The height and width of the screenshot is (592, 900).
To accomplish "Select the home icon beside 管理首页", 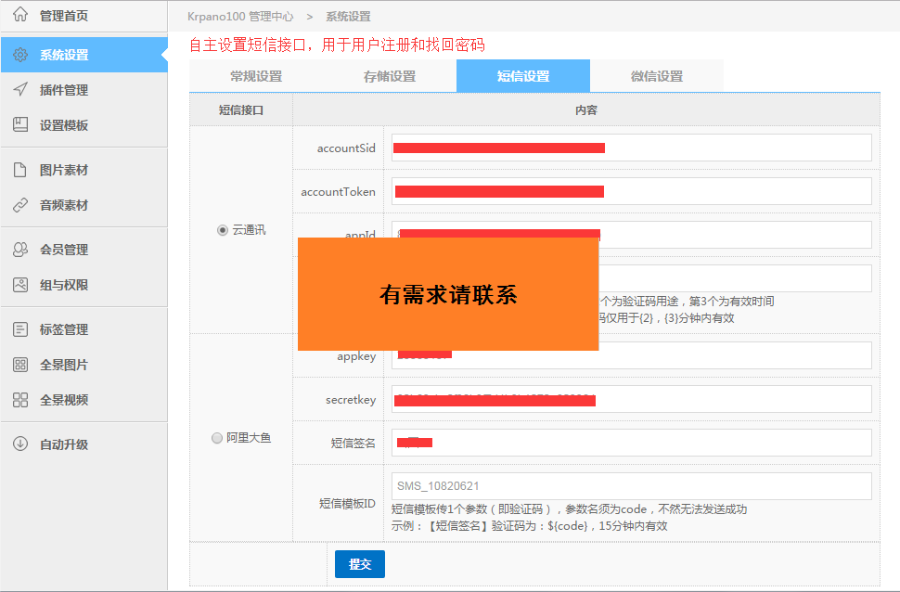I will [x=21, y=15].
